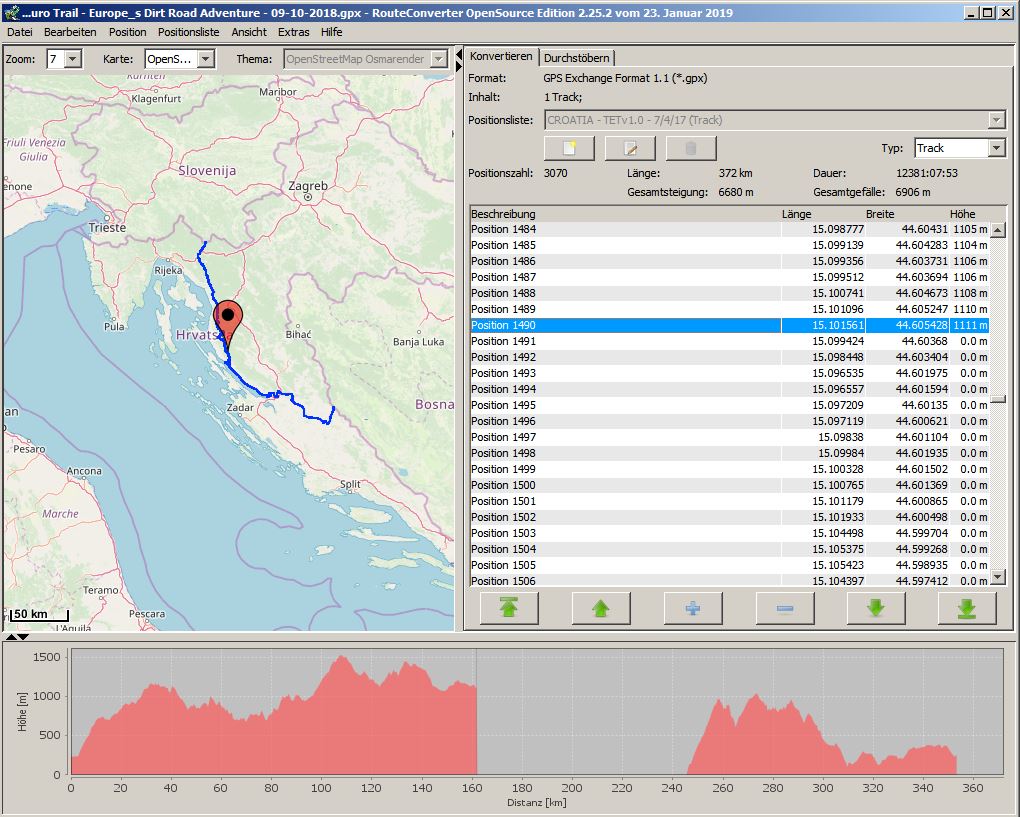Move selected position up one row
This screenshot has width=1020, height=817.
click(601, 608)
